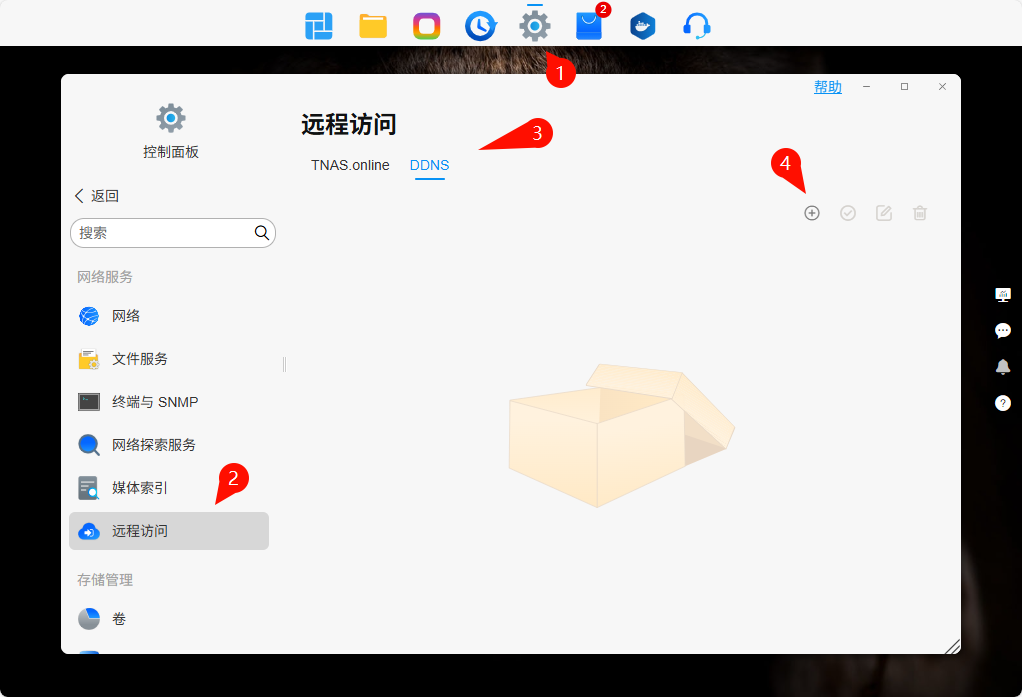
Task: Add a new DDNS entry with plus icon
Action: (x=811, y=213)
